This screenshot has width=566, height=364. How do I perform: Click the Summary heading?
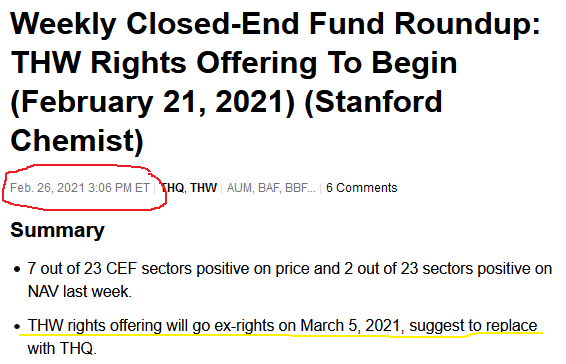point(57,230)
